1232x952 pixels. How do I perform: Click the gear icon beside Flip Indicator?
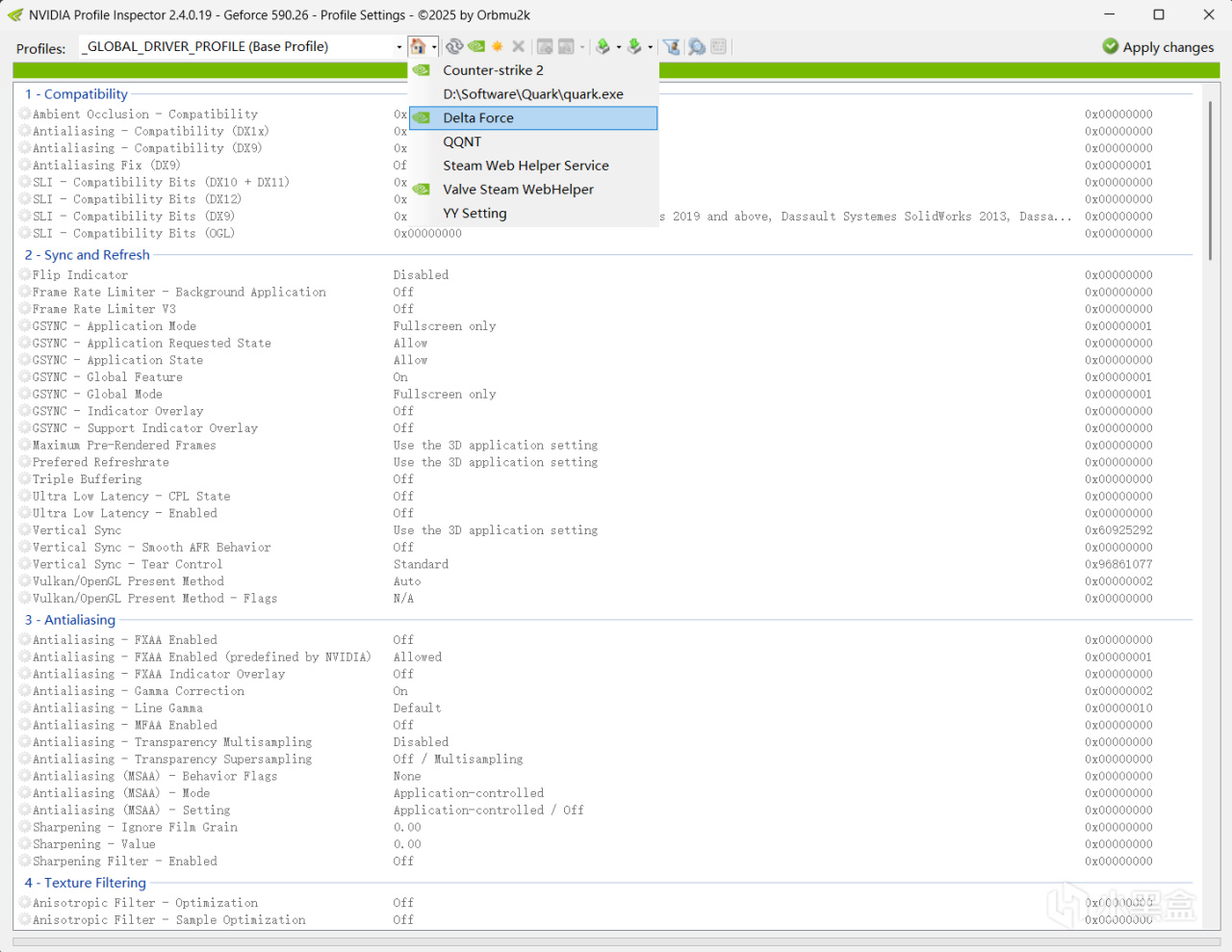coord(25,275)
